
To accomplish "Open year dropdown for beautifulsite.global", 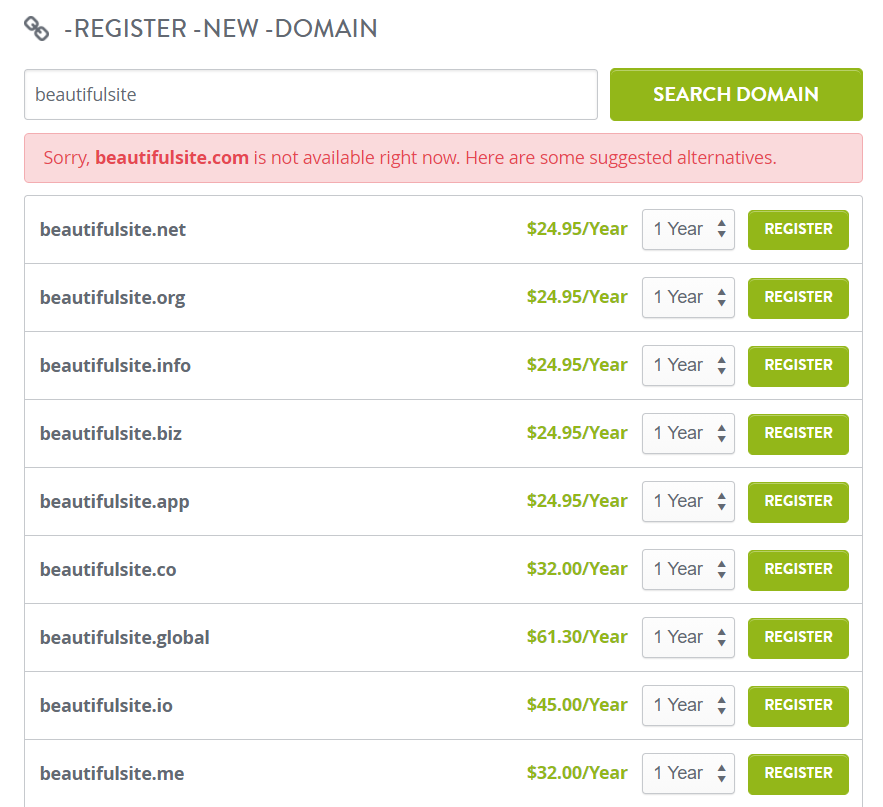I will pos(688,637).
